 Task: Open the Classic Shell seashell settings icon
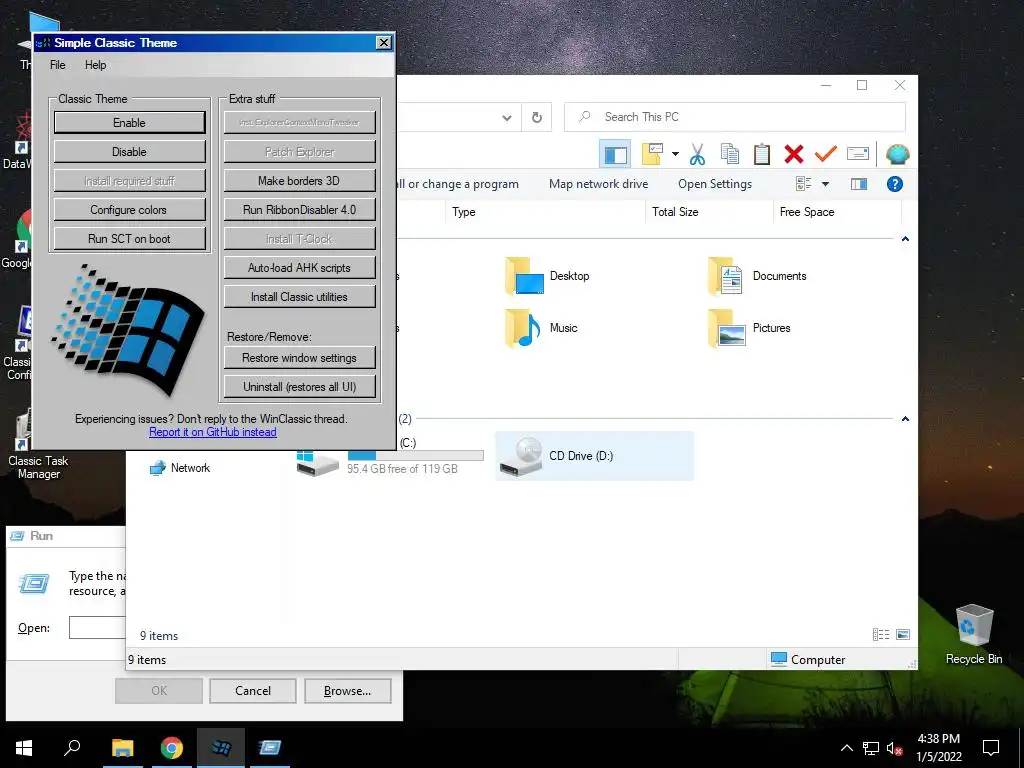tap(897, 154)
